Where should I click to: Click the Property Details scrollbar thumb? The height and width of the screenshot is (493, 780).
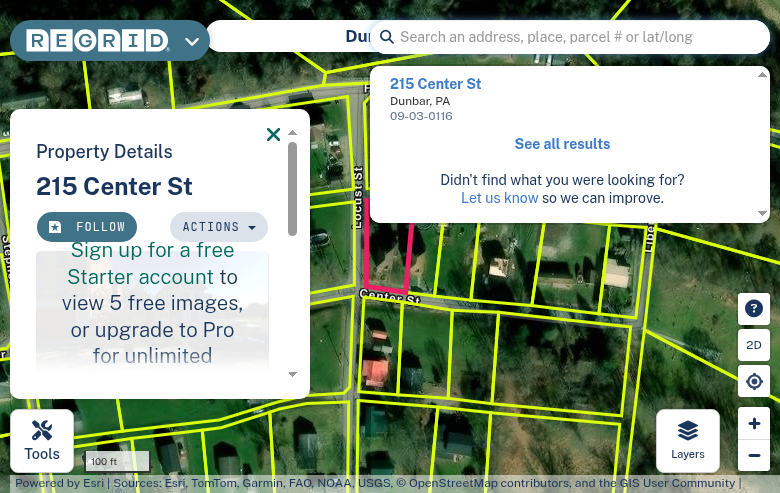[x=292, y=189]
